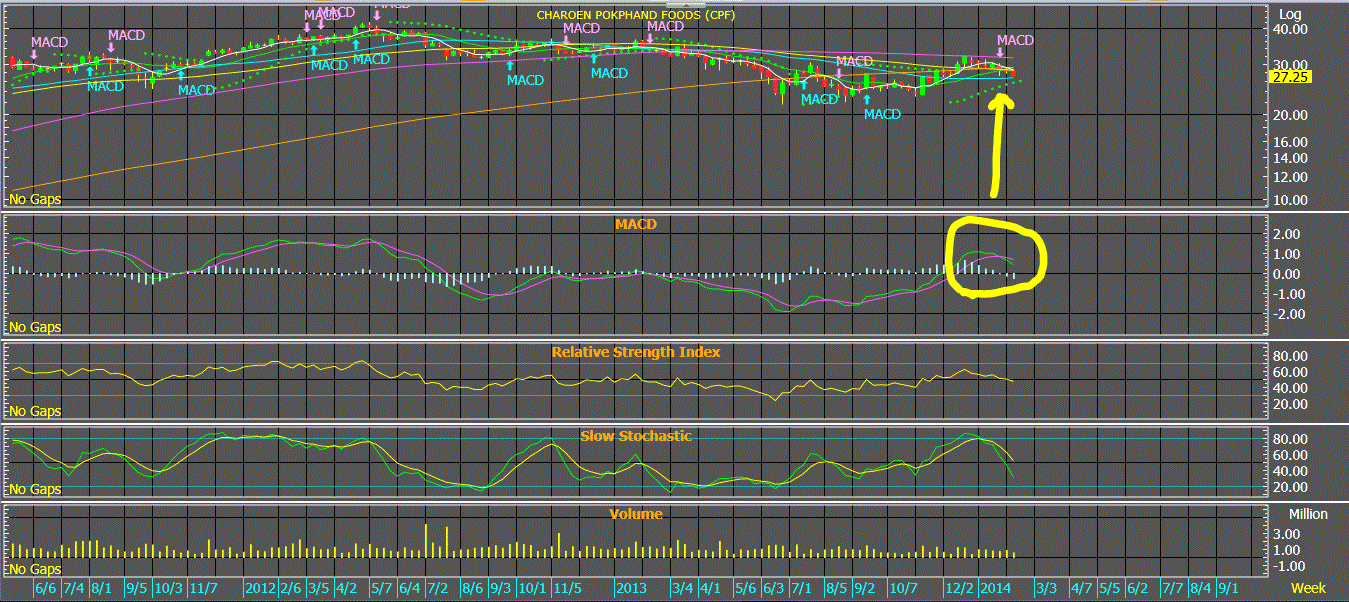The image size is (1349, 602).
Task: Select the 2013 year label on time axis
Action: pyautogui.click(x=632, y=588)
